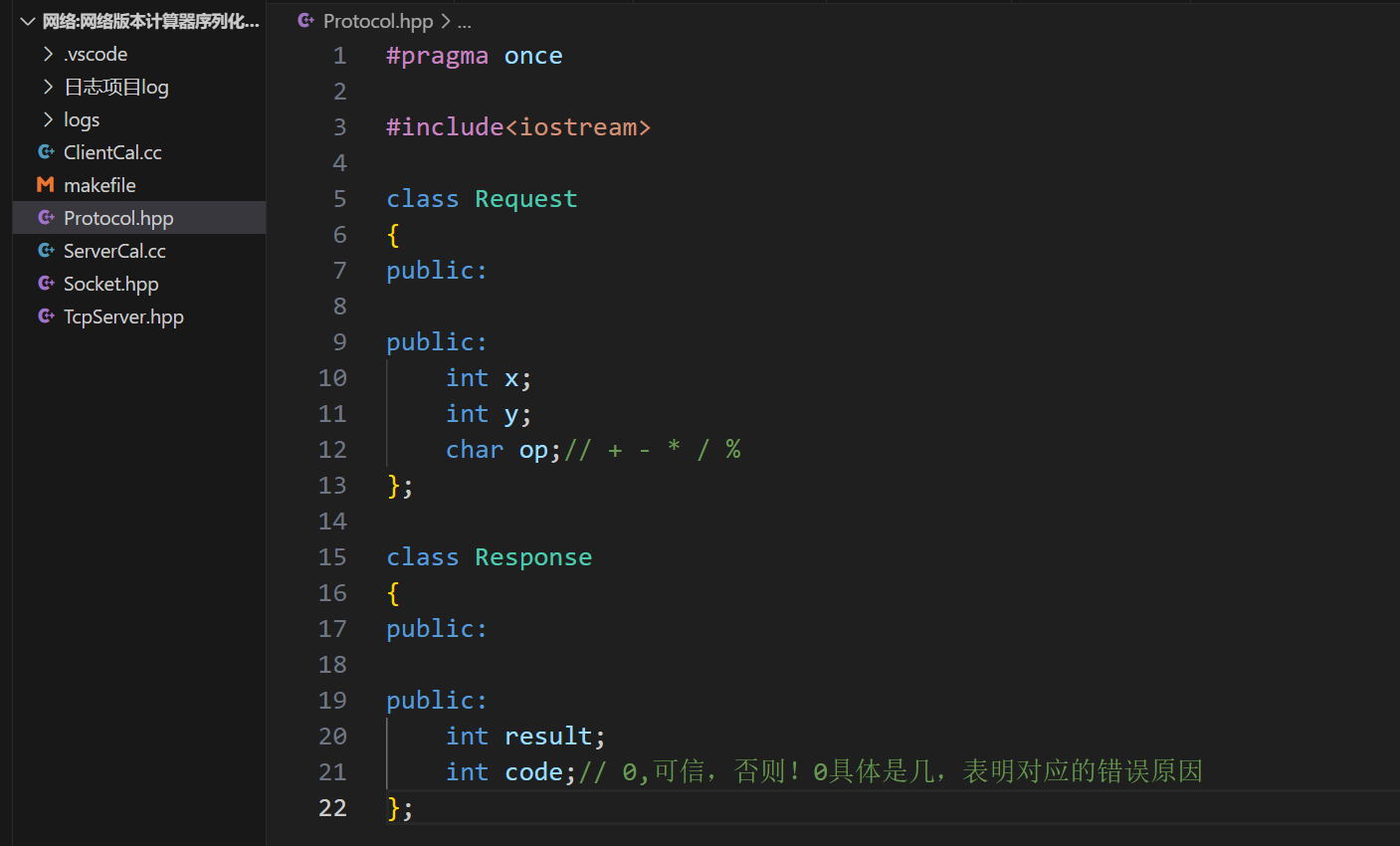
Task: Open the makefile
Action: coord(100,185)
